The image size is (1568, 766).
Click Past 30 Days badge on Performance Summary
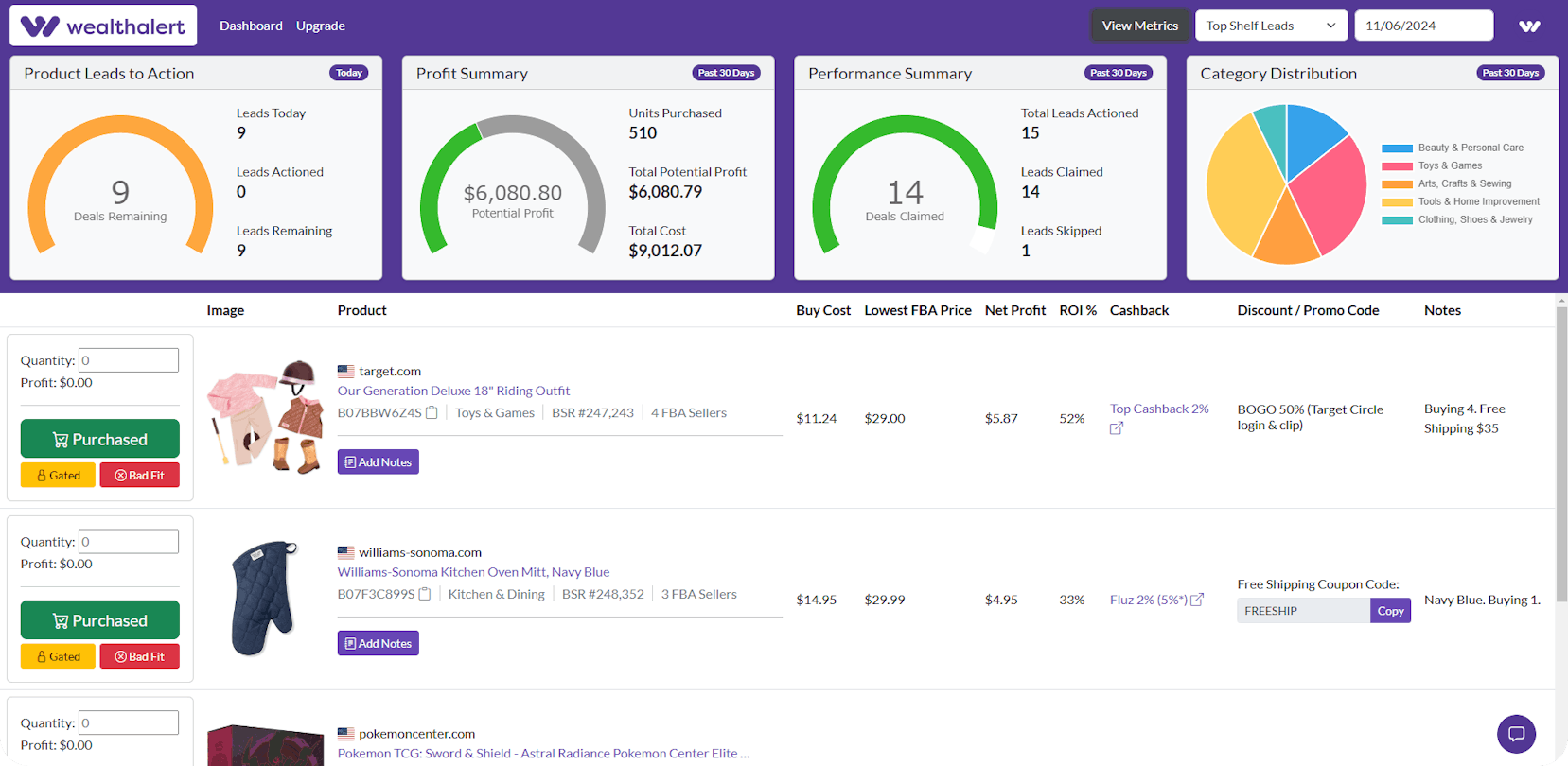(1118, 73)
